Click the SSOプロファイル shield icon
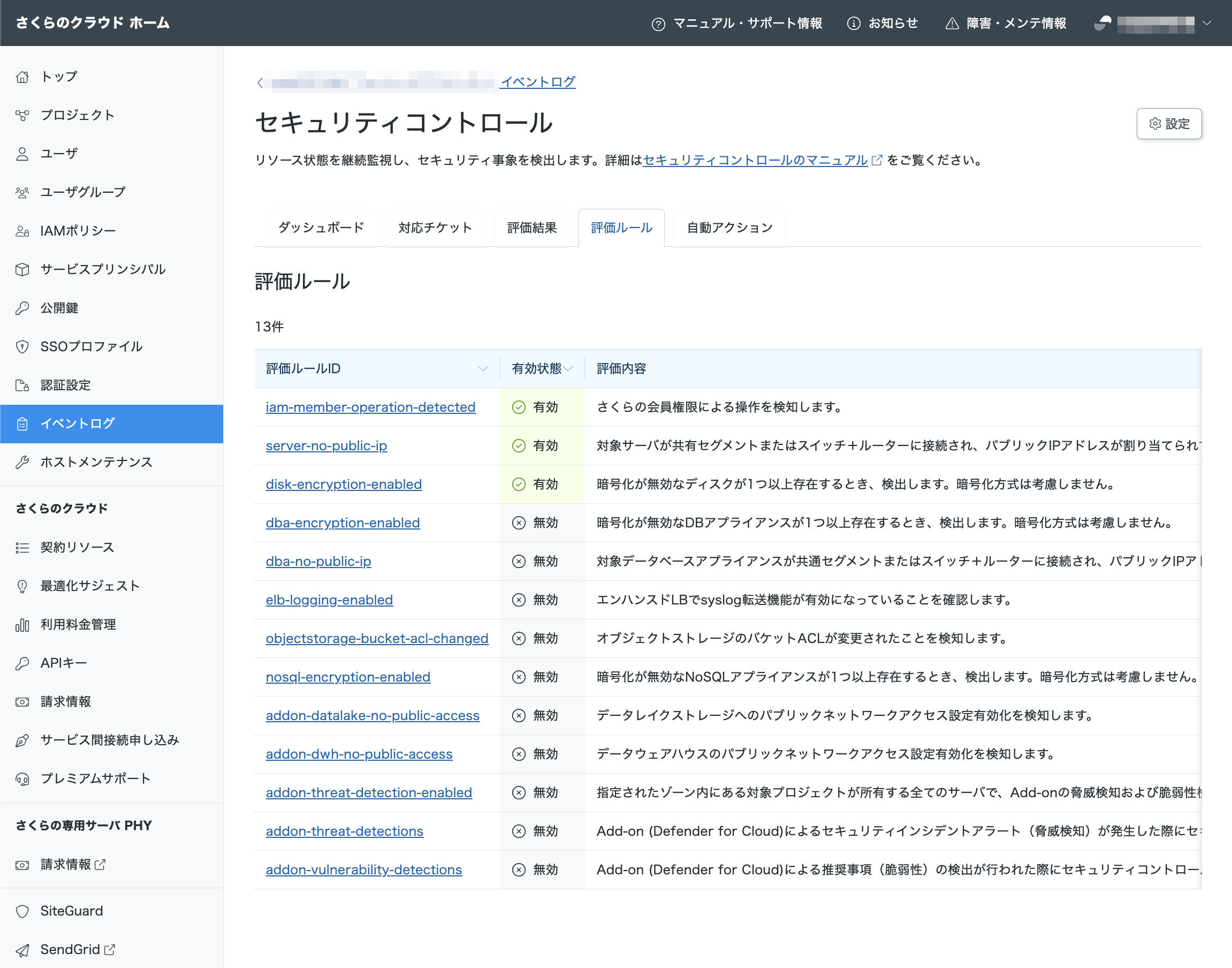 tap(22, 346)
